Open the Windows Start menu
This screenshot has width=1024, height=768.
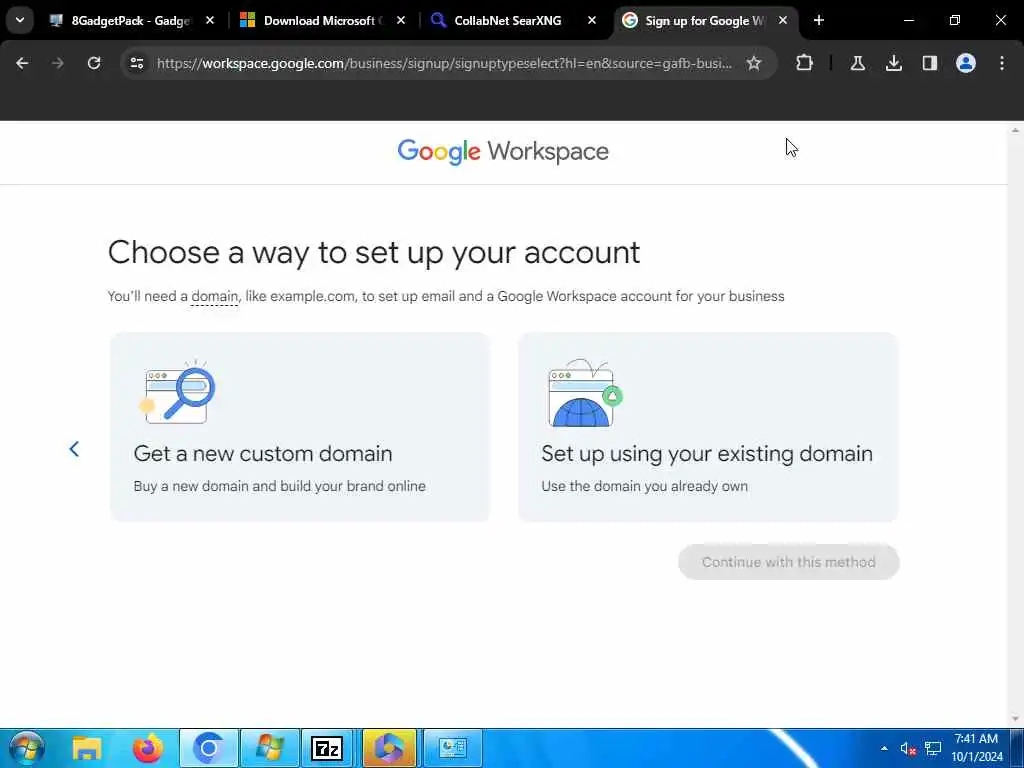point(27,748)
